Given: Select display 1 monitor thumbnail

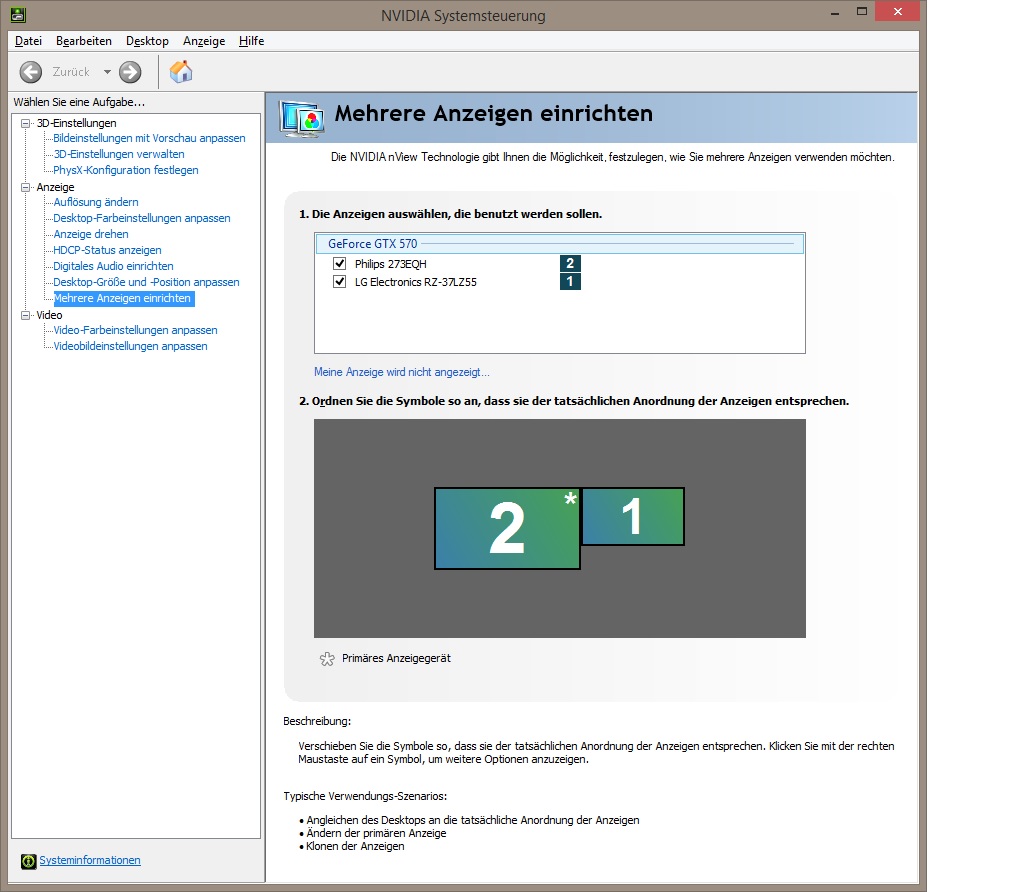Looking at the screenshot, I should (632, 516).
